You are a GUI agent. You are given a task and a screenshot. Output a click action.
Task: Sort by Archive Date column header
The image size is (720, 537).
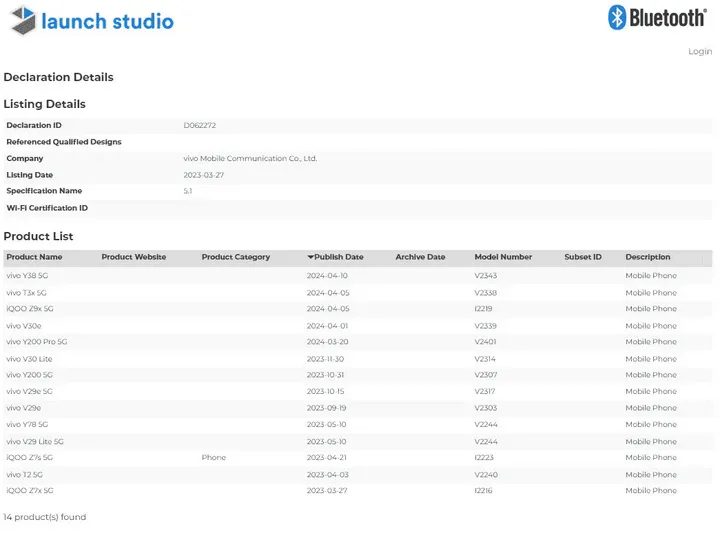tap(420, 257)
